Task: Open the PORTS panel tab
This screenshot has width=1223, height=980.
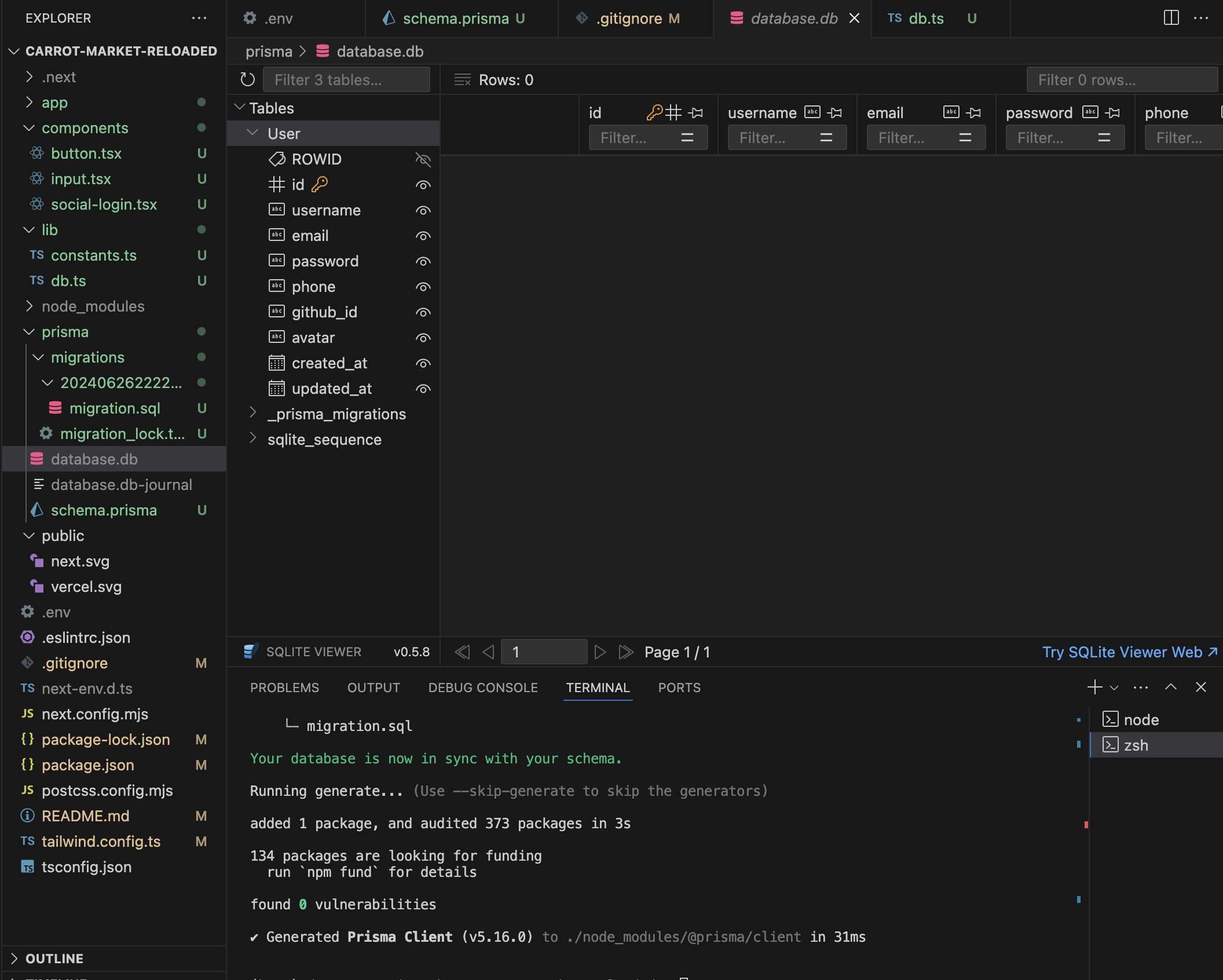Action: point(679,688)
